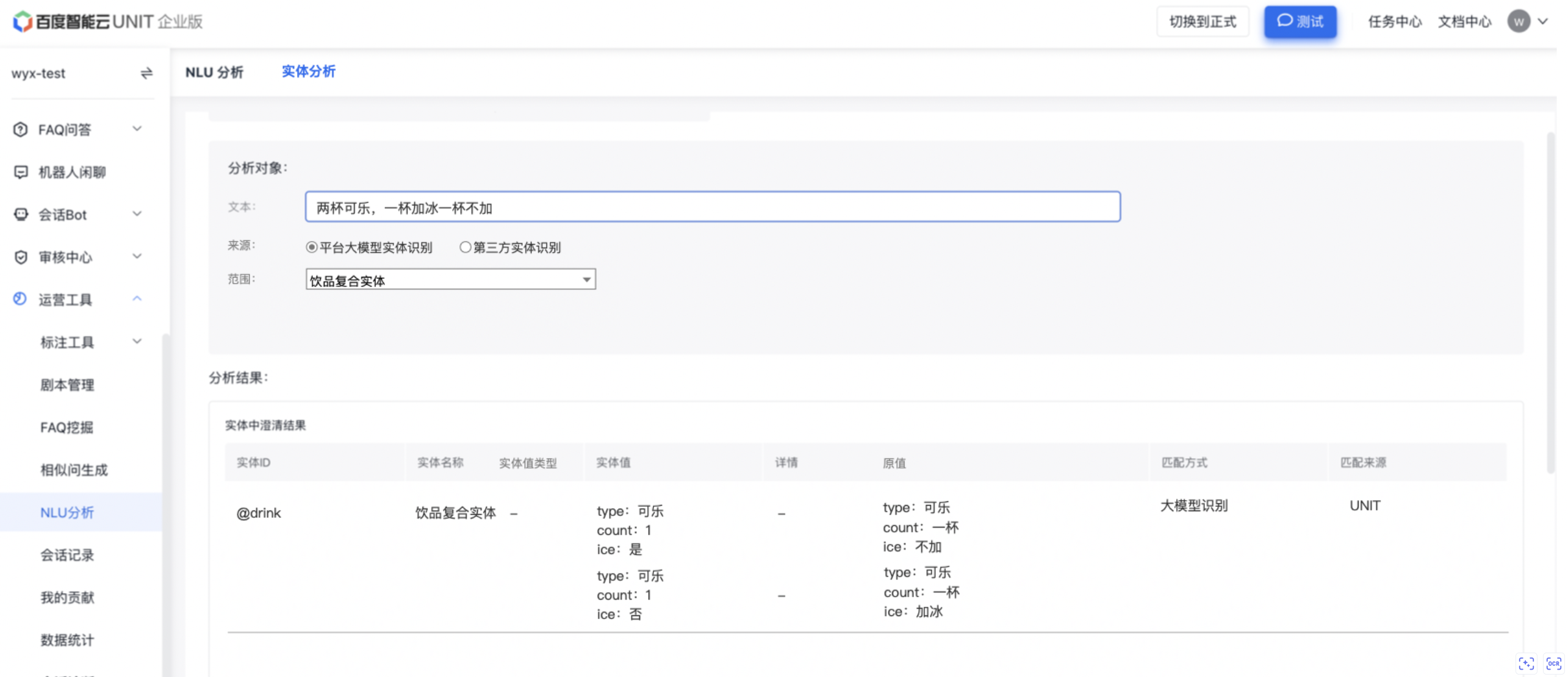Click the 实体值 column header
The image size is (1568, 677).
coord(613,463)
